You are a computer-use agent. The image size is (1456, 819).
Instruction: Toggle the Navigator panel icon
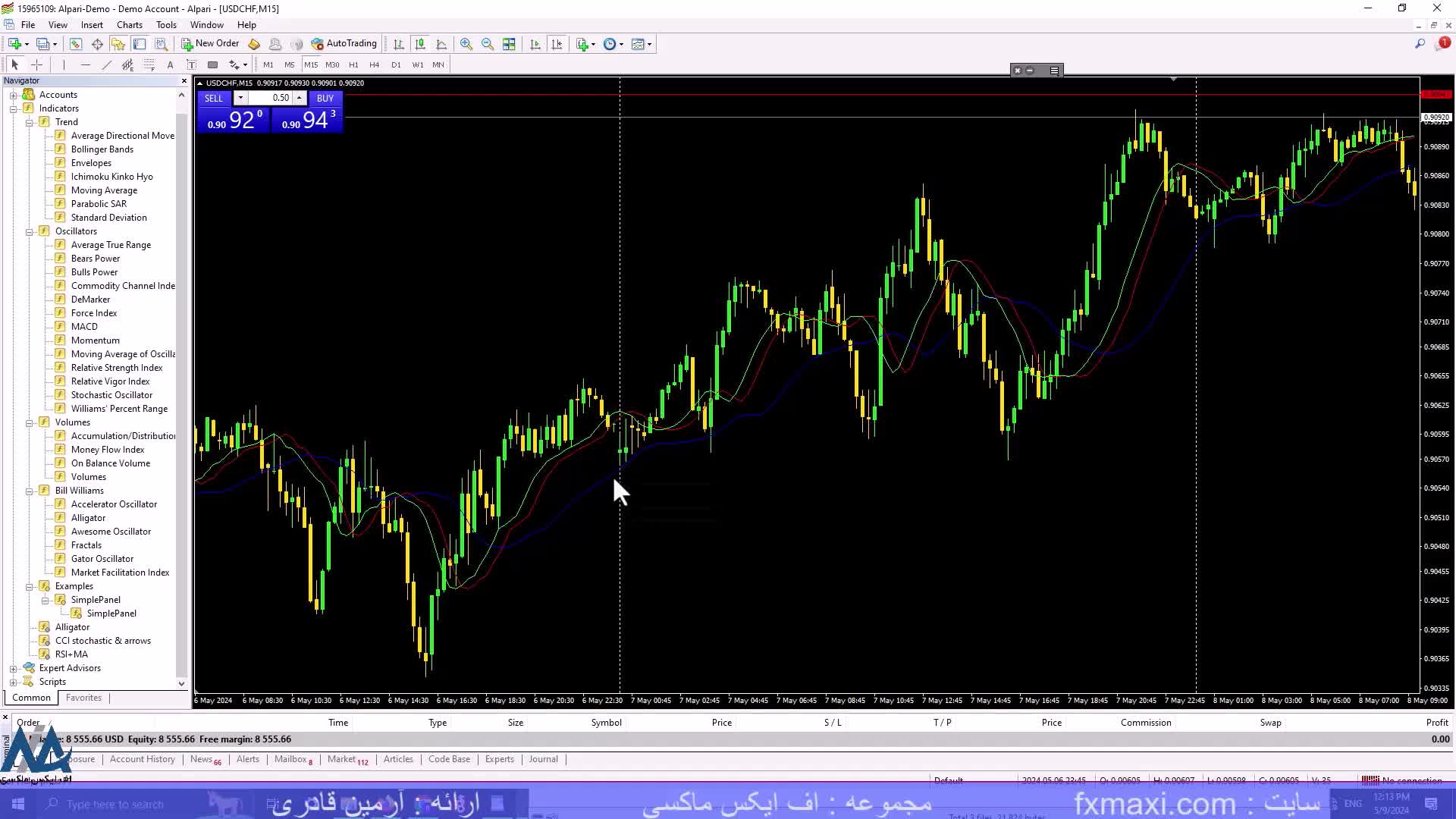tap(118, 44)
